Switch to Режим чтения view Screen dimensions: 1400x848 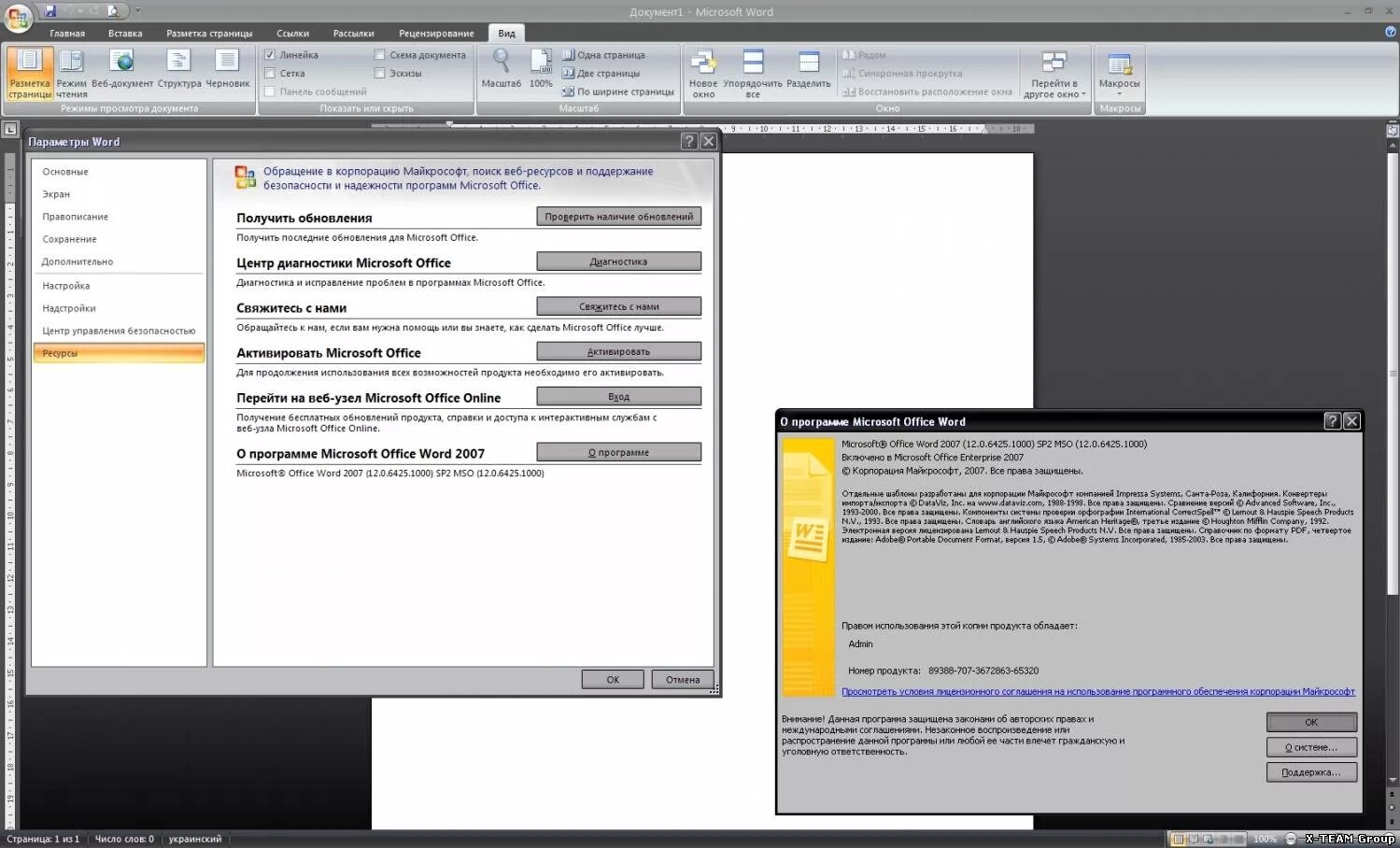[x=71, y=73]
